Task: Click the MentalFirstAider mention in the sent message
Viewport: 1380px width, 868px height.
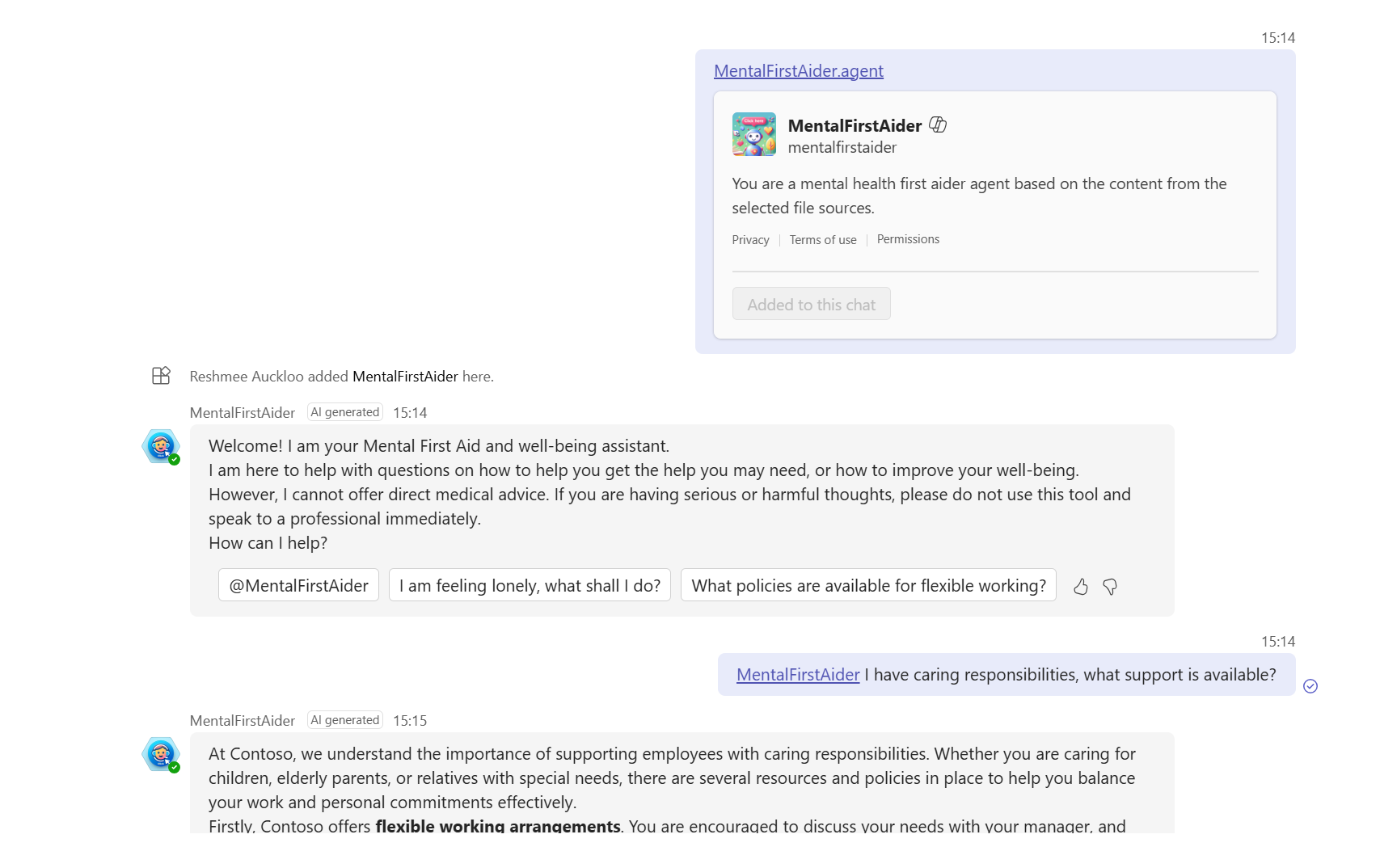Action: 798,675
